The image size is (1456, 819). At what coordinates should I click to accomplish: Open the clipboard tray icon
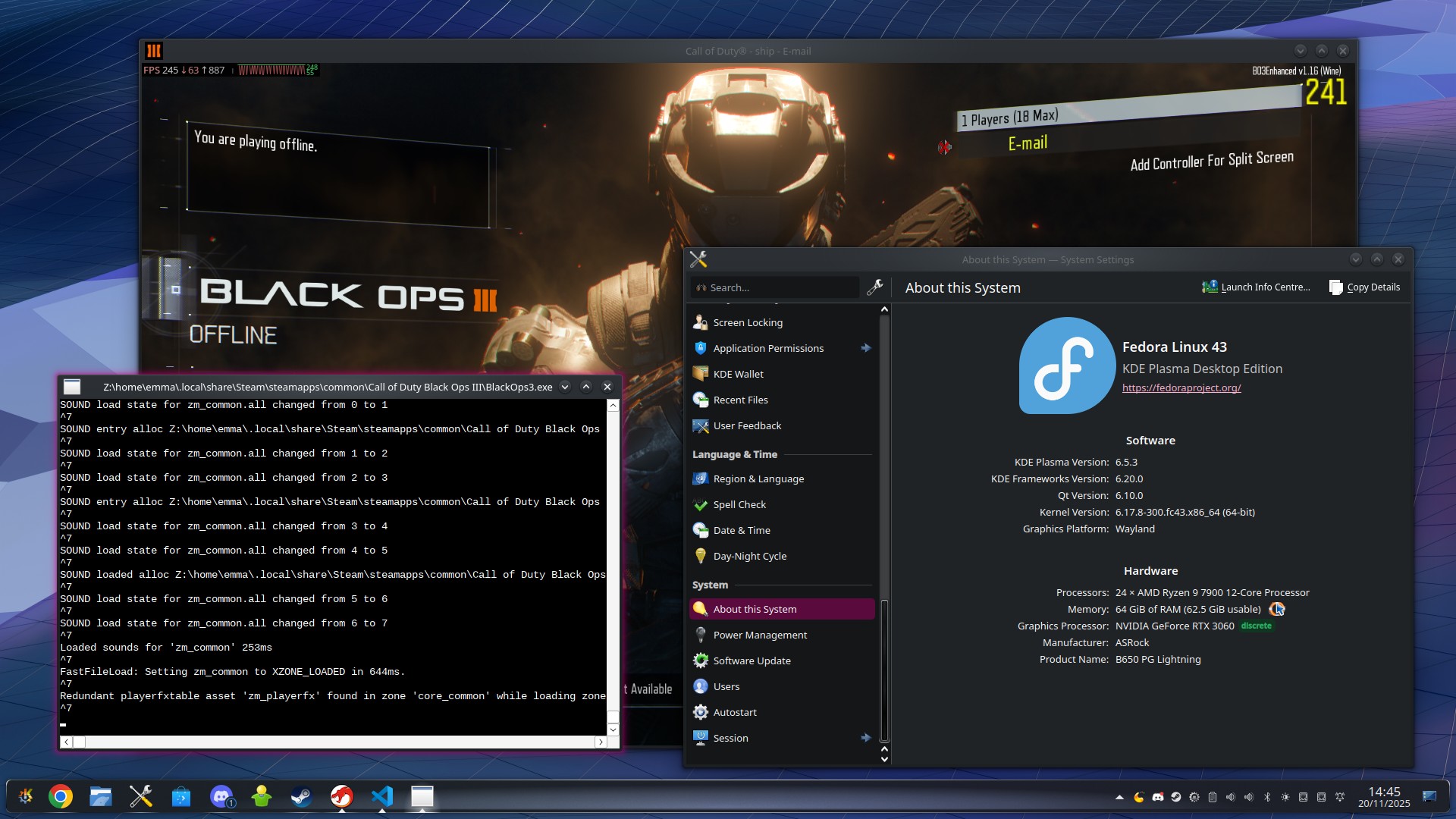pos(1212,797)
